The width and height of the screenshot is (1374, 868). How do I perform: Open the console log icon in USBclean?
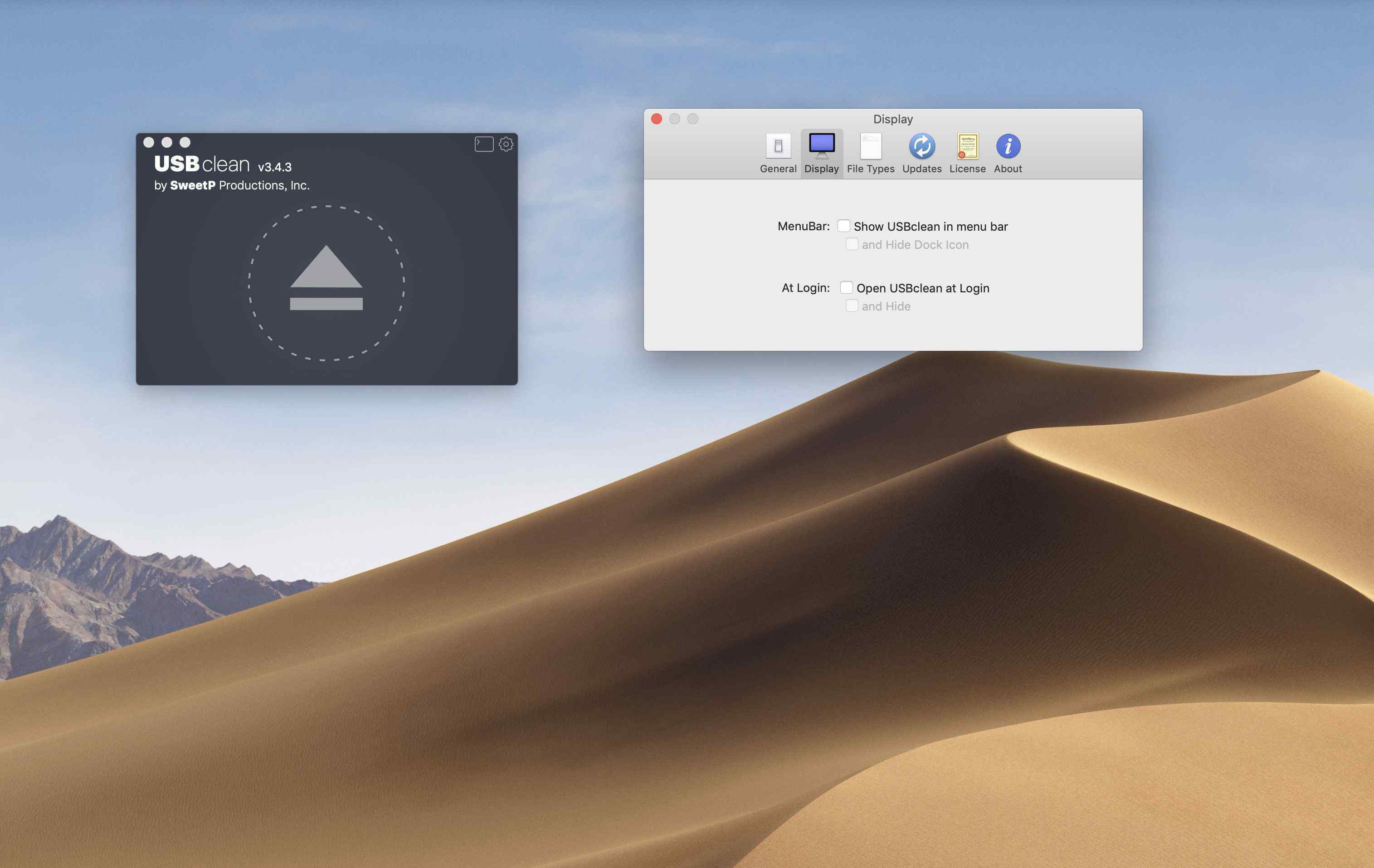(x=484, y=144)
